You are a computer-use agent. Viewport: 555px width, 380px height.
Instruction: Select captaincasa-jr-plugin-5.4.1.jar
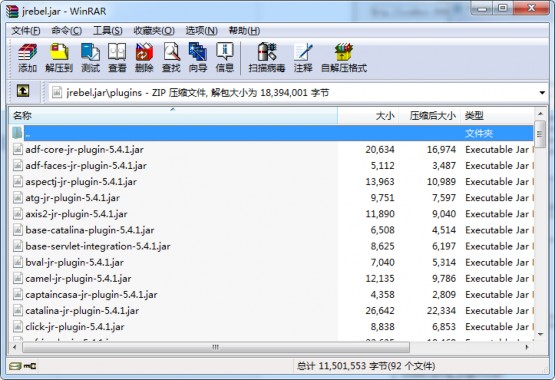(x=91, y=295)
